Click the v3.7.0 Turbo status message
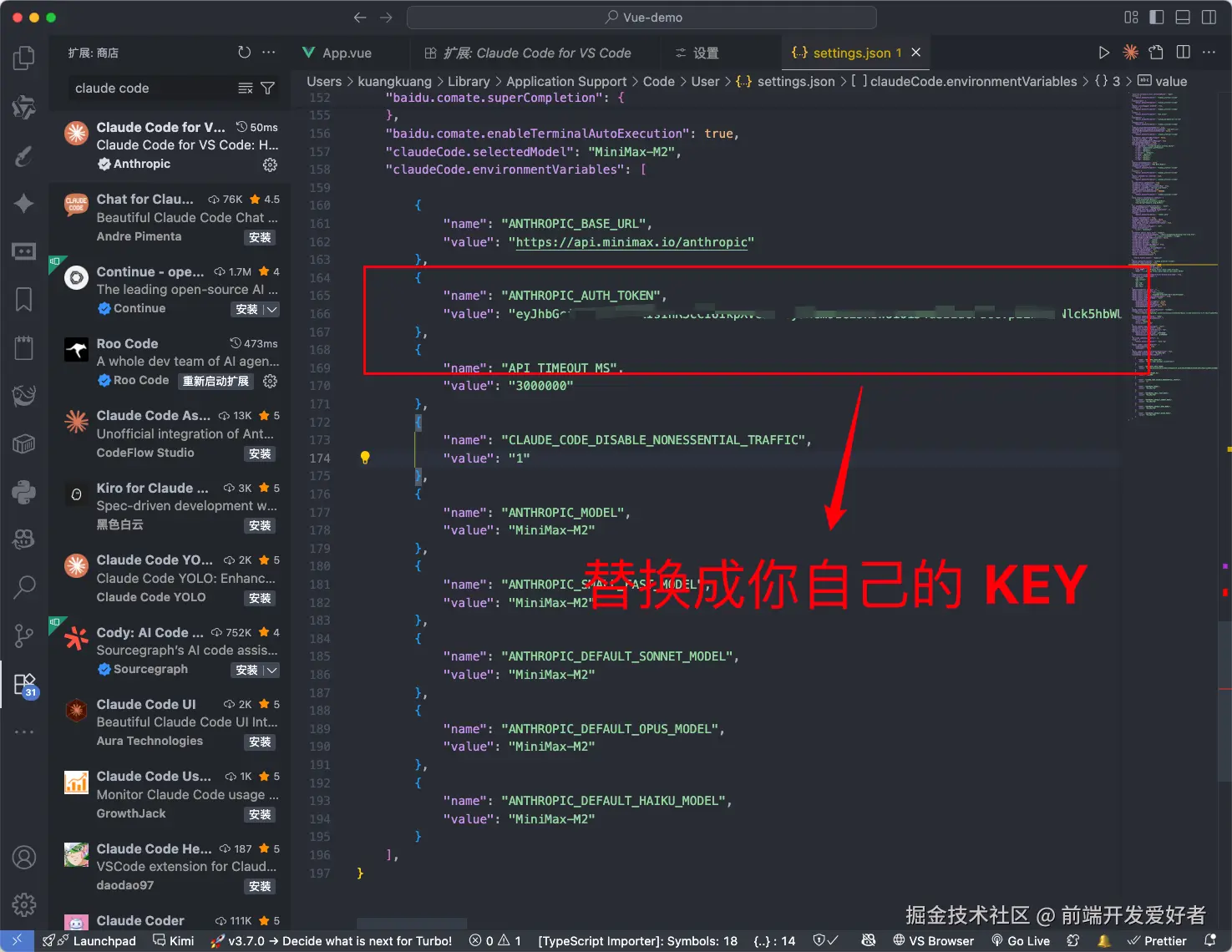Viewport: 1232px width, 952px height. point(332,941)
